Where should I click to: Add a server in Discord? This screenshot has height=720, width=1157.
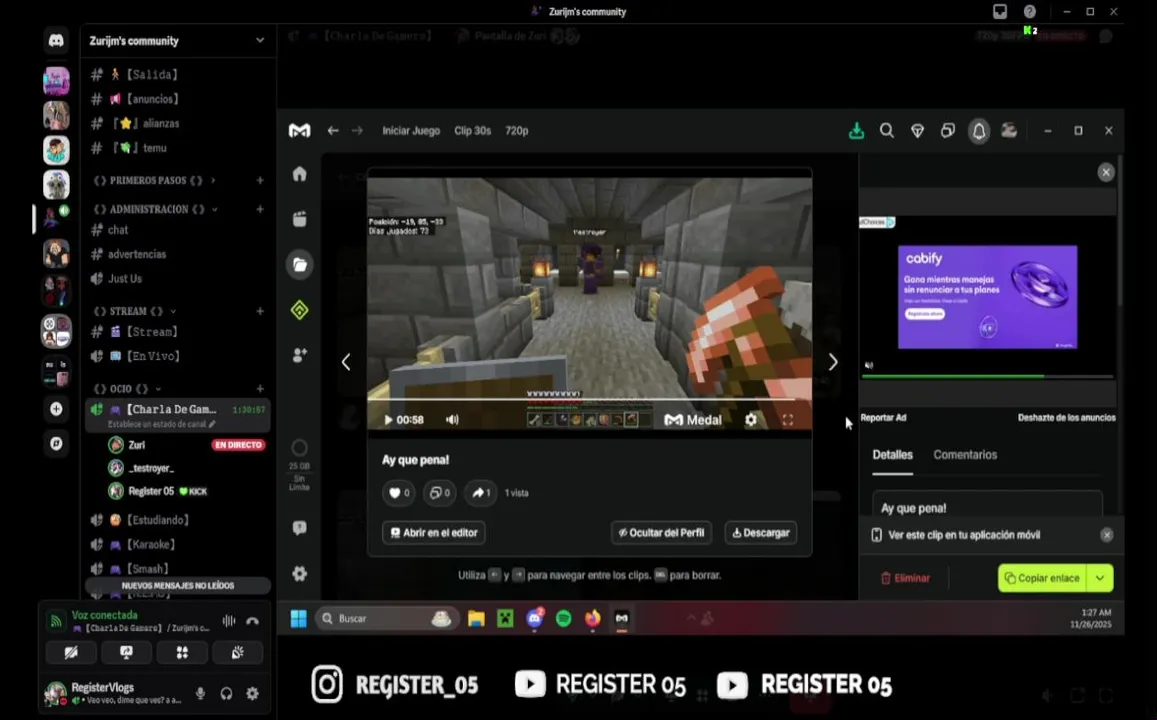point(56,409)
